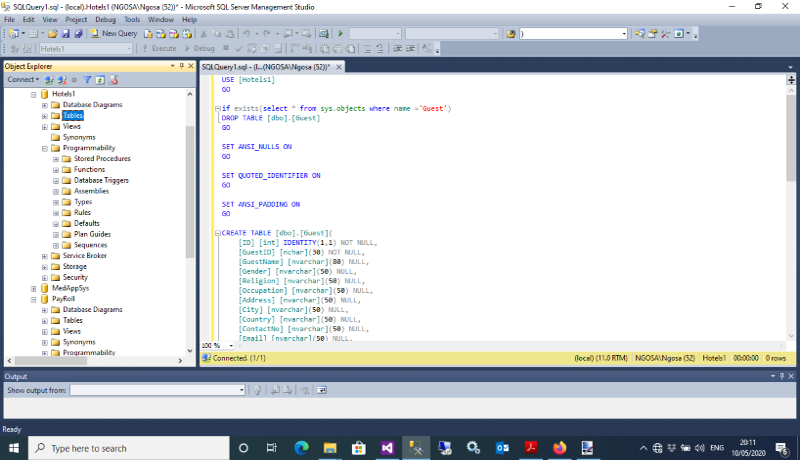
Task: Select the Views folder under Hotels1
Action: click(71, 126)
